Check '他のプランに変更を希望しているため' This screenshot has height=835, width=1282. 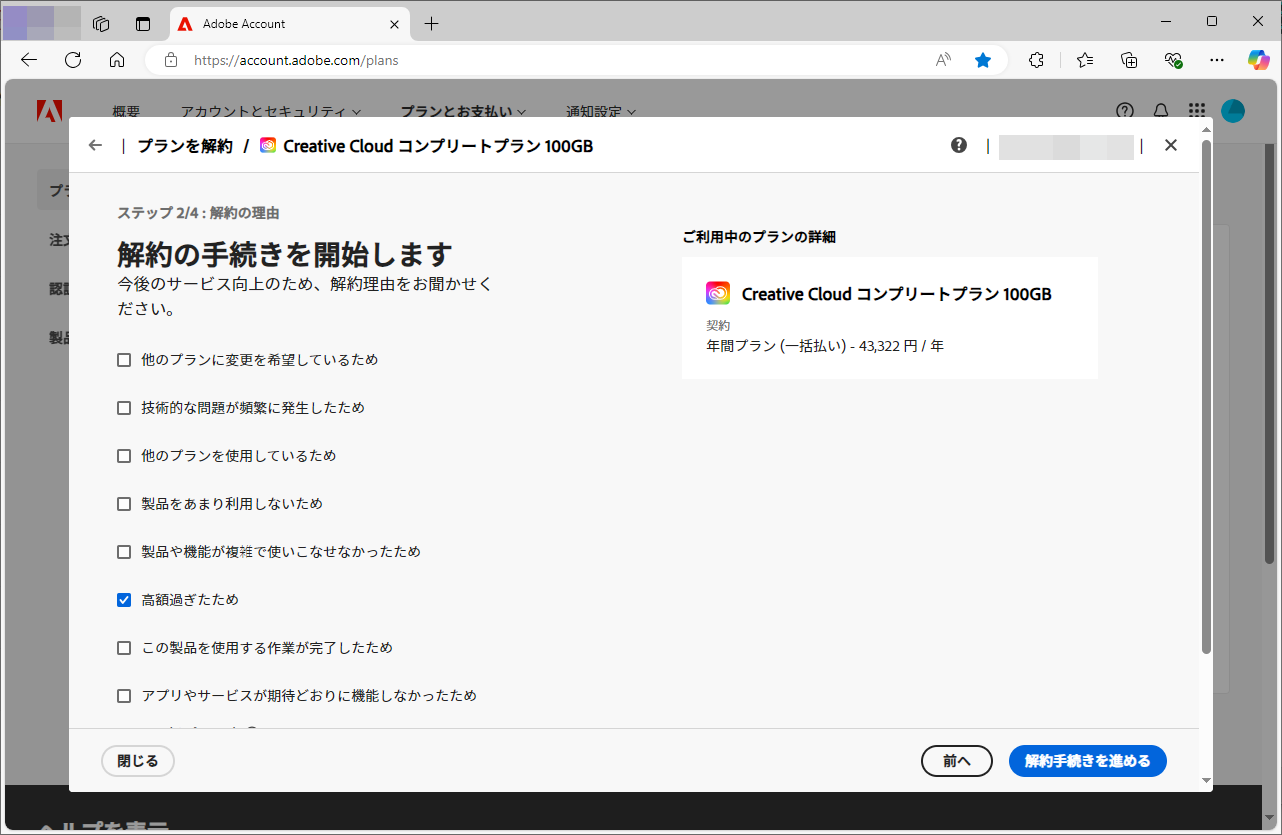click(124, 360)
